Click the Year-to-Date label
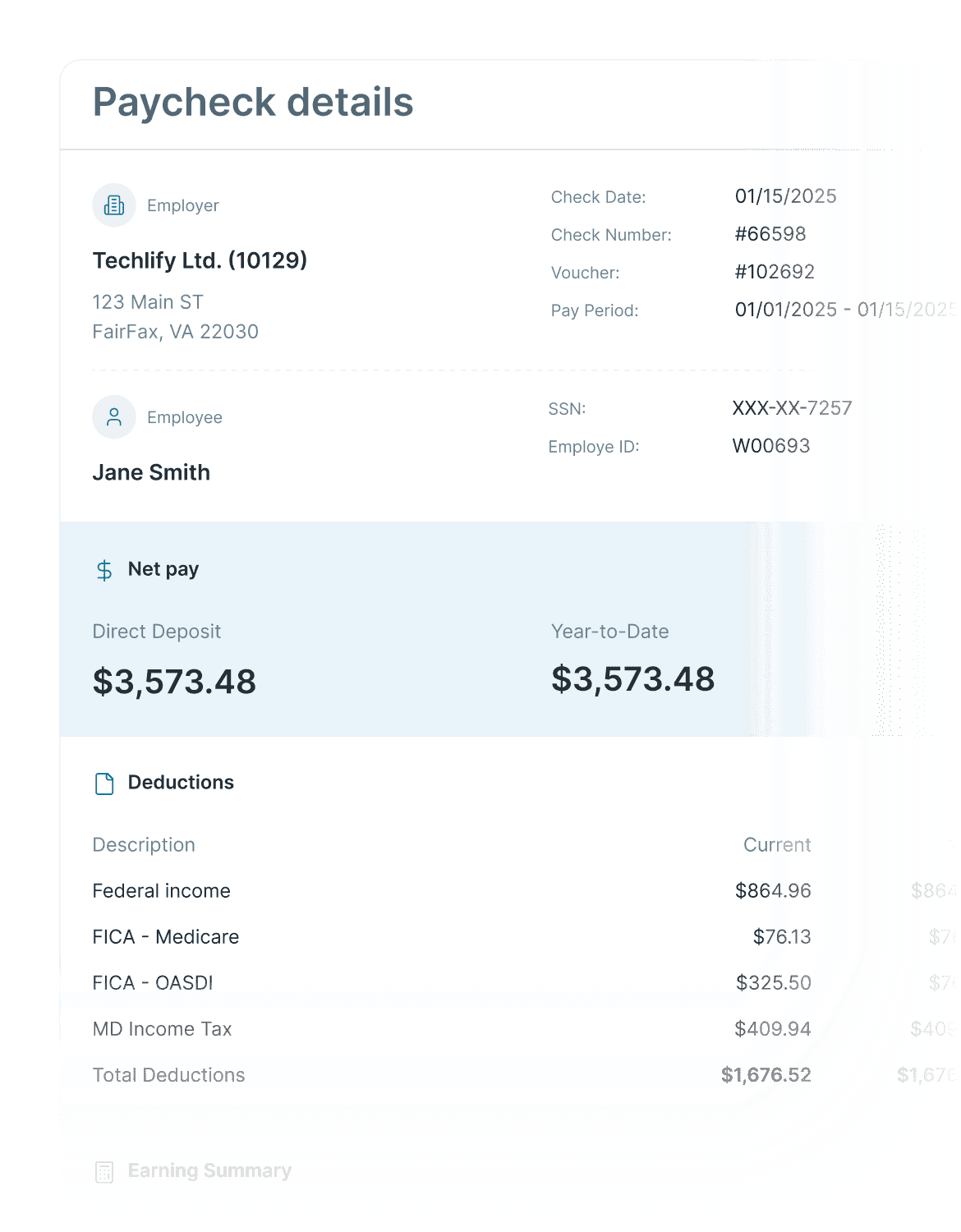The image size is (961, 1232). [610, 632]
